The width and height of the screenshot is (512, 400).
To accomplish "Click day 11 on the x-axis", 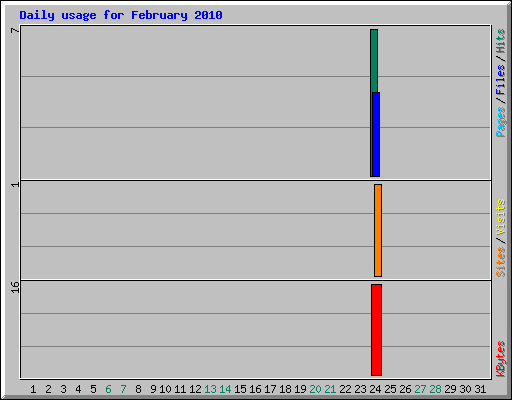I will 180,389.
